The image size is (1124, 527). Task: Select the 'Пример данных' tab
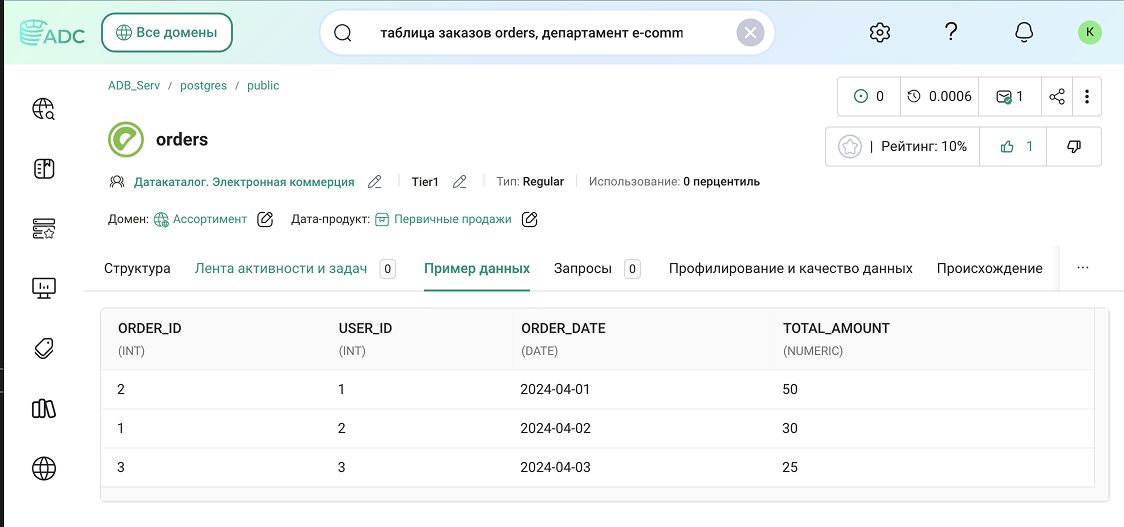coord(477,269)
